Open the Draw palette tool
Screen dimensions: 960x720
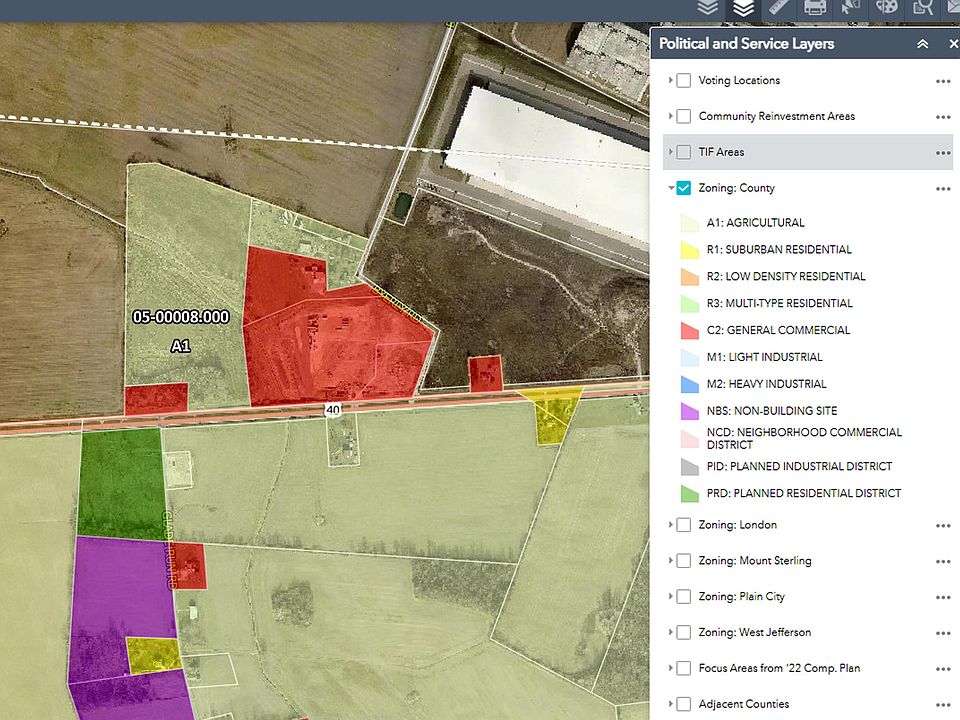887,8
